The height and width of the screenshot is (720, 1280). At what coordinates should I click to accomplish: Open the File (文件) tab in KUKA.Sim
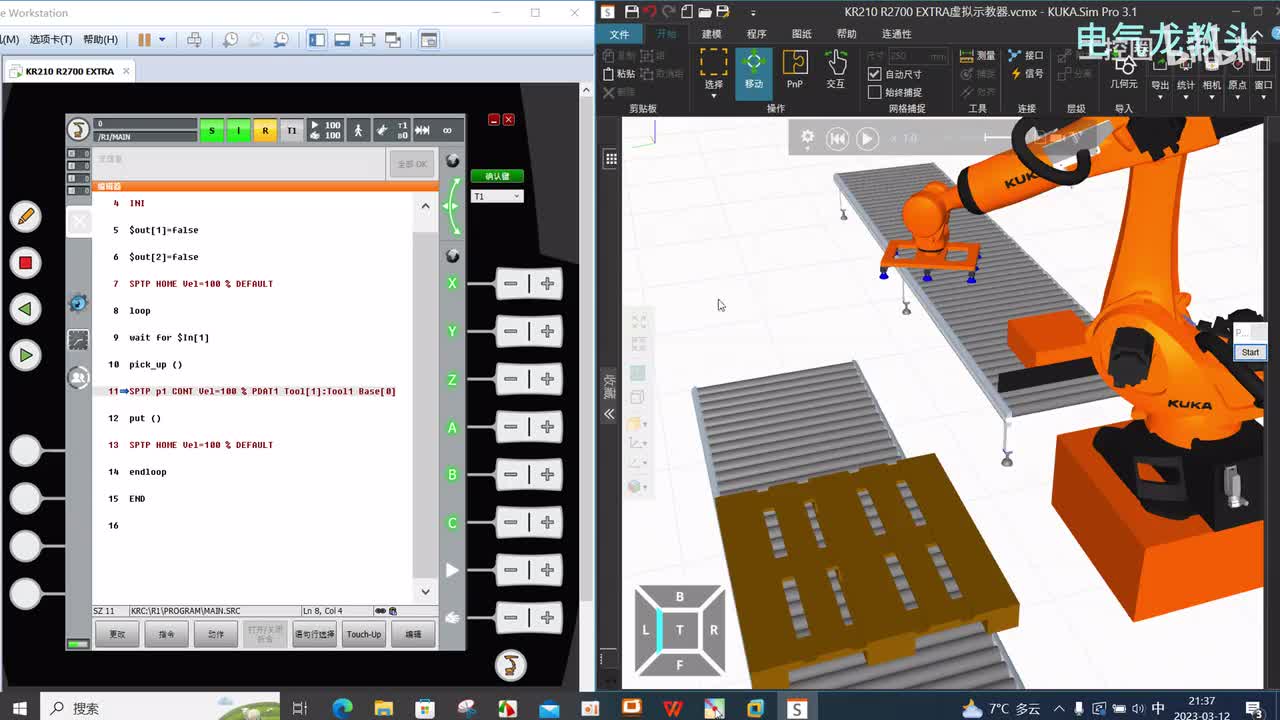tap(619, 34)
